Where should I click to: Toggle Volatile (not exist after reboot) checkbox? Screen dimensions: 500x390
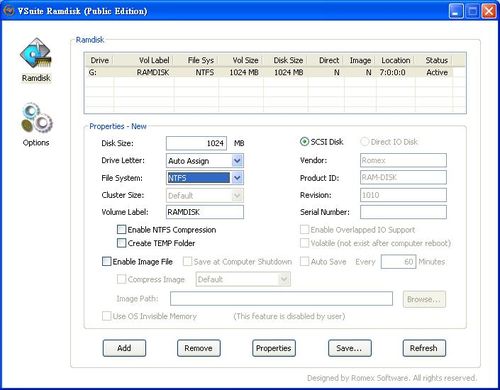click(304, 243)
